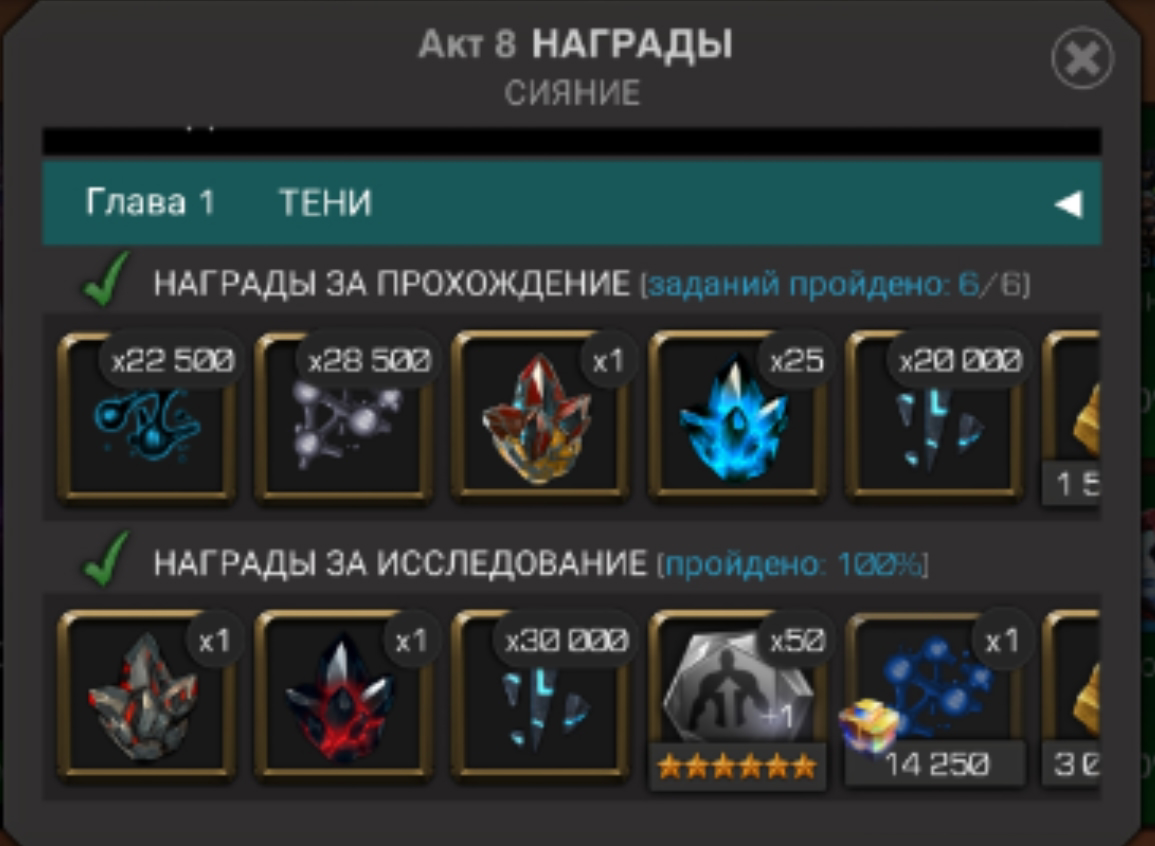This screenshot has height=846, width=1155.
Task: Open the red-gold crystal x1 reward
Action: click(x=540, y=417)
